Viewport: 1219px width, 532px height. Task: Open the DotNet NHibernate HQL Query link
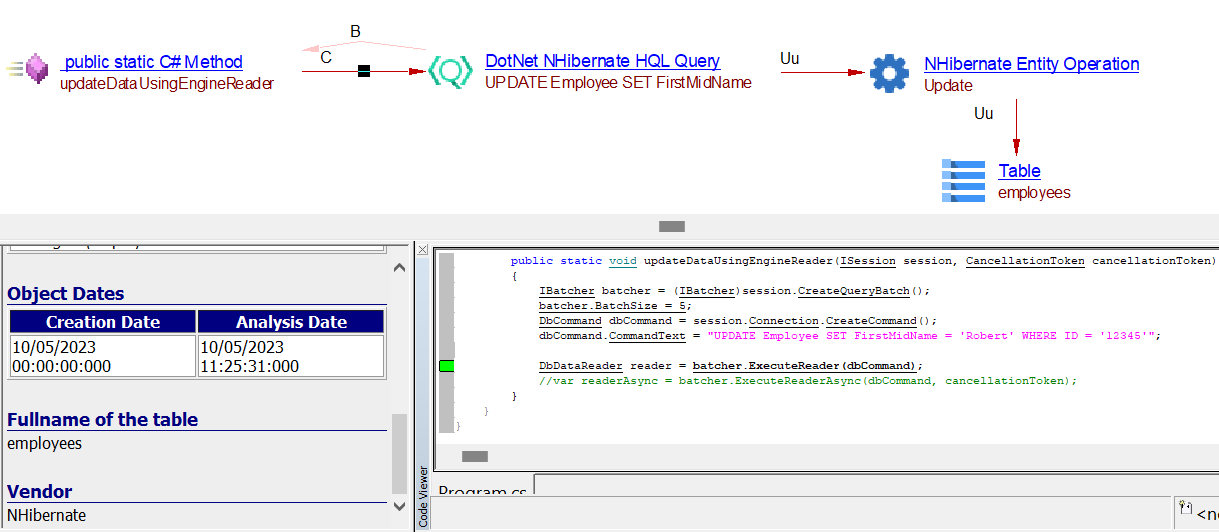(602, 61)
